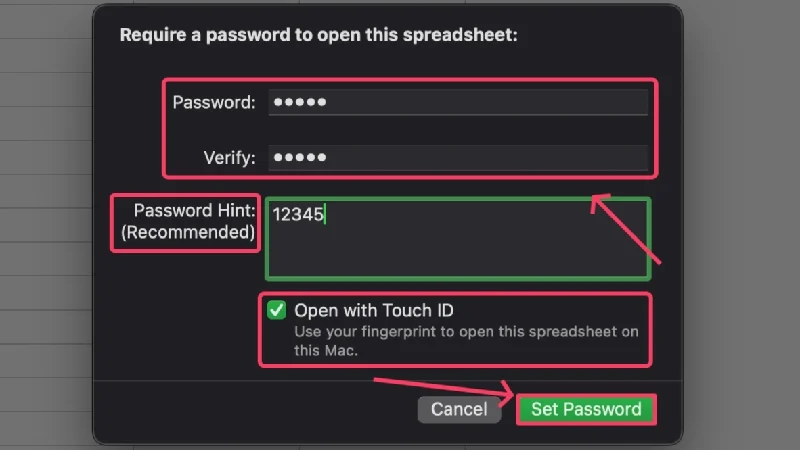
Task: Click the "12345" text in the hint box
Action: point(298,215)
